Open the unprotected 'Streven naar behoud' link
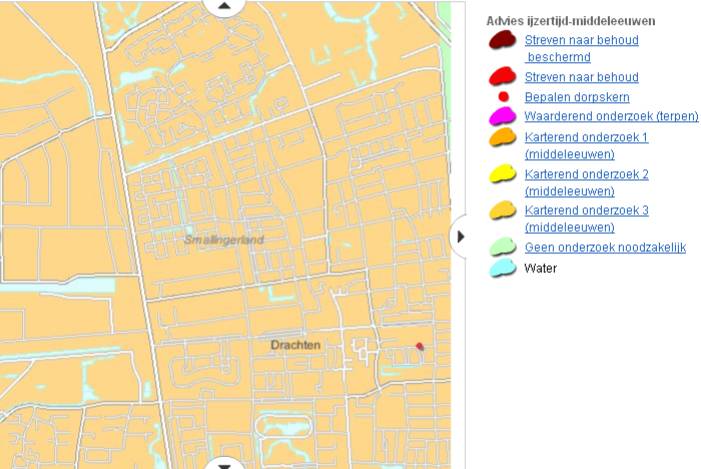 [581, 77]
